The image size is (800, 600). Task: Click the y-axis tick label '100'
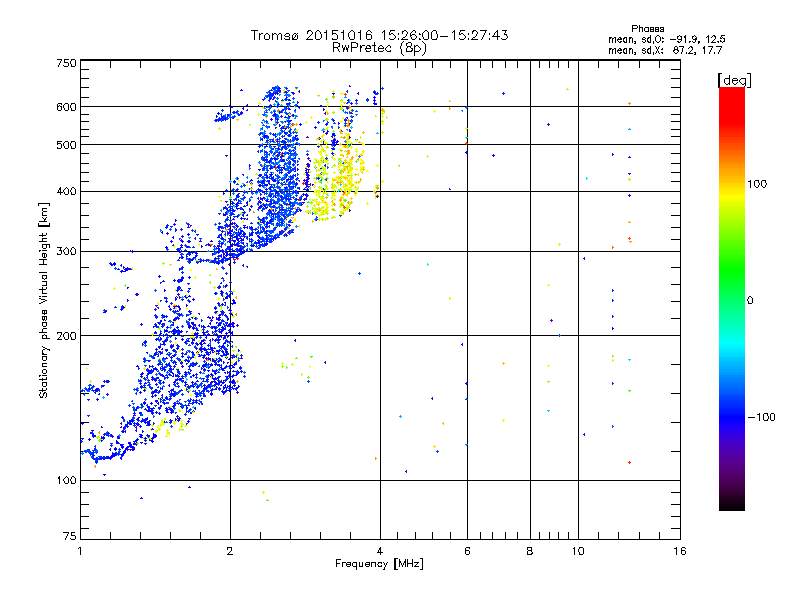click(x=66, y=481)
